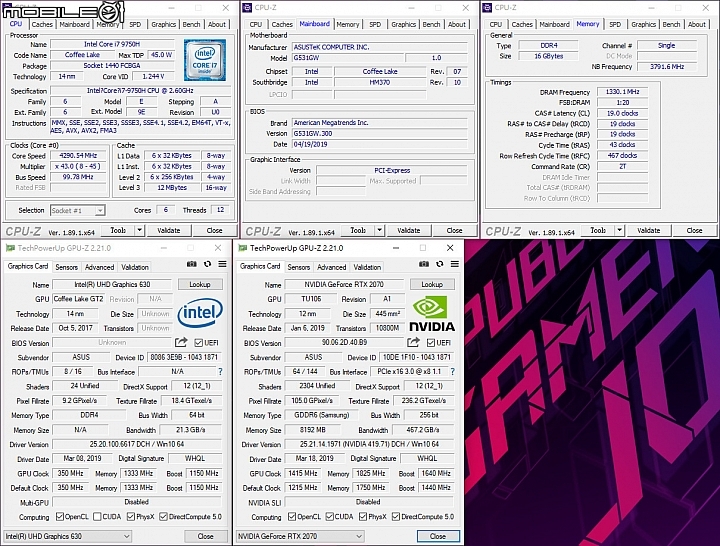Open Graphics tab in Memory window
This screenshot has width=720, height=546.
643,24
